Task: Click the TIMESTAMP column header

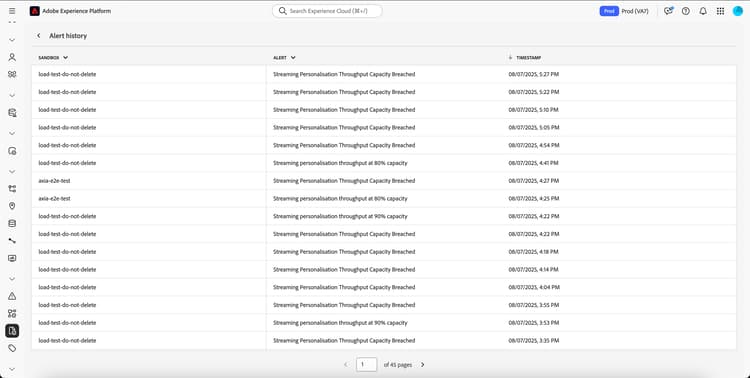Action: pyautogui.click(x=529, y=57)
